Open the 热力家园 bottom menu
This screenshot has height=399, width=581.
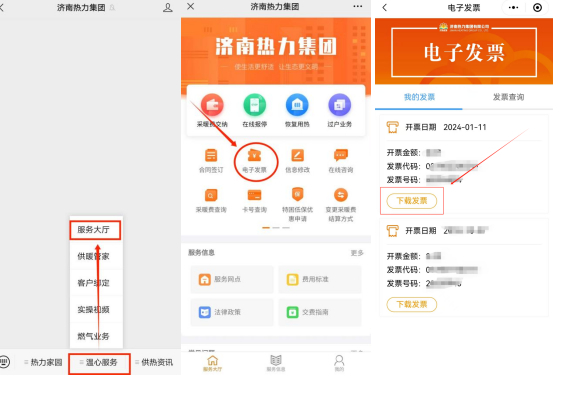point(43,362)
